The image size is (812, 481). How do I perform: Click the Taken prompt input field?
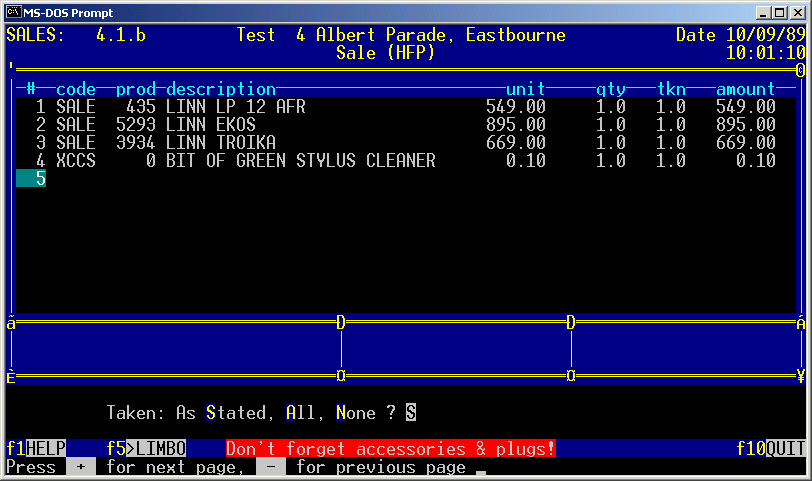click(411, 412)
